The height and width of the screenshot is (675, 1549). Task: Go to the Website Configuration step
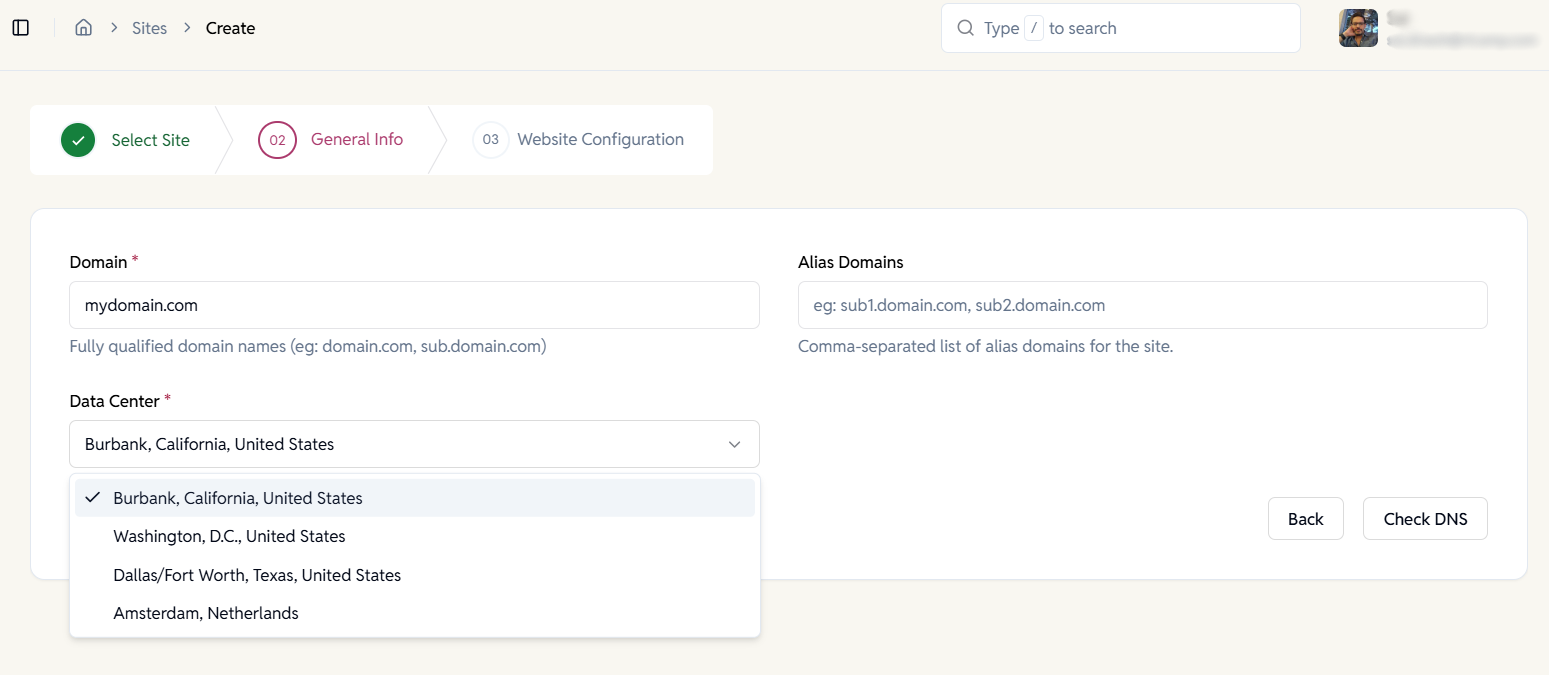click(x=600, y=140)
